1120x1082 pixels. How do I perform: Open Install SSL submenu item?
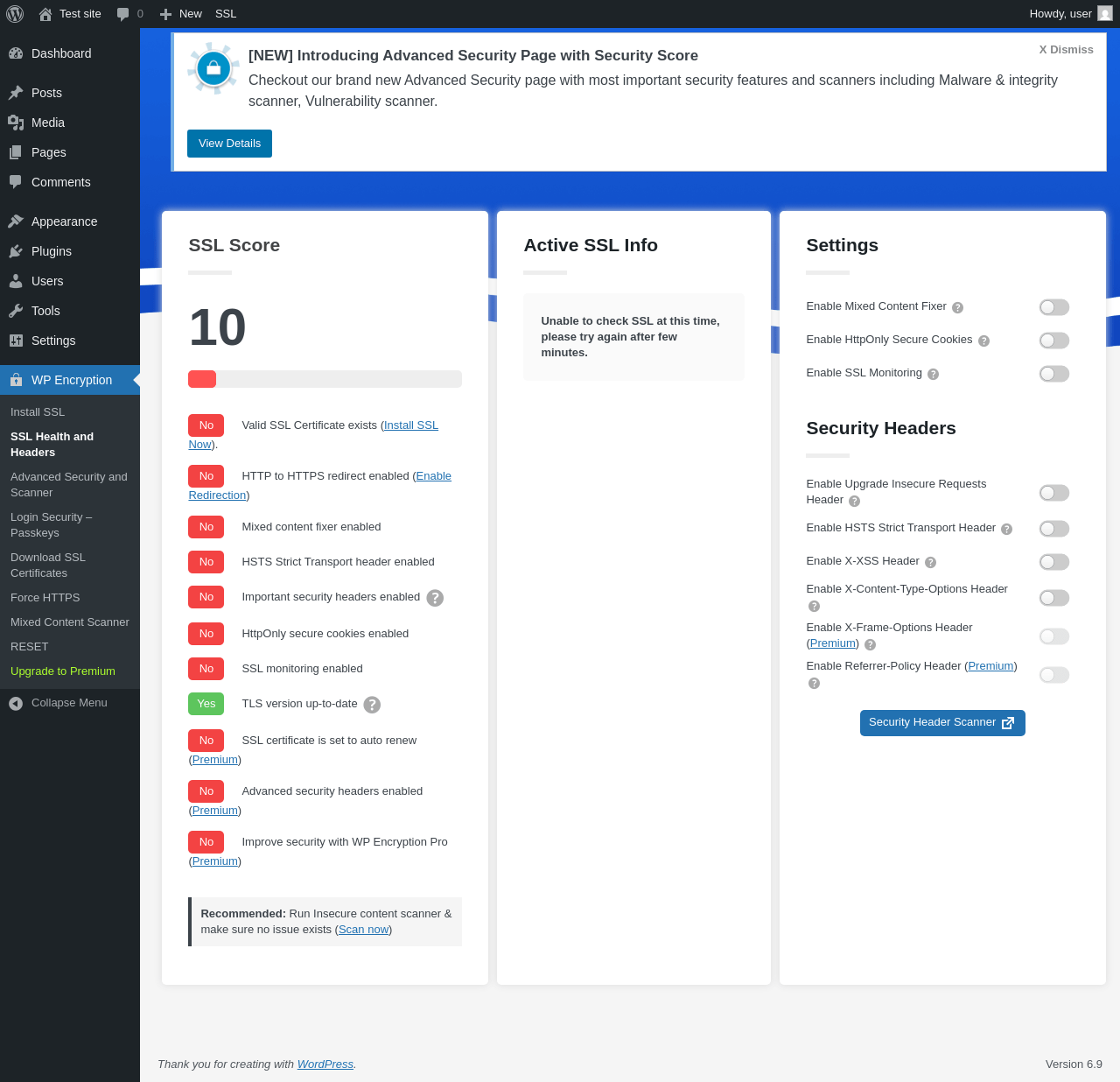point(70,412)
